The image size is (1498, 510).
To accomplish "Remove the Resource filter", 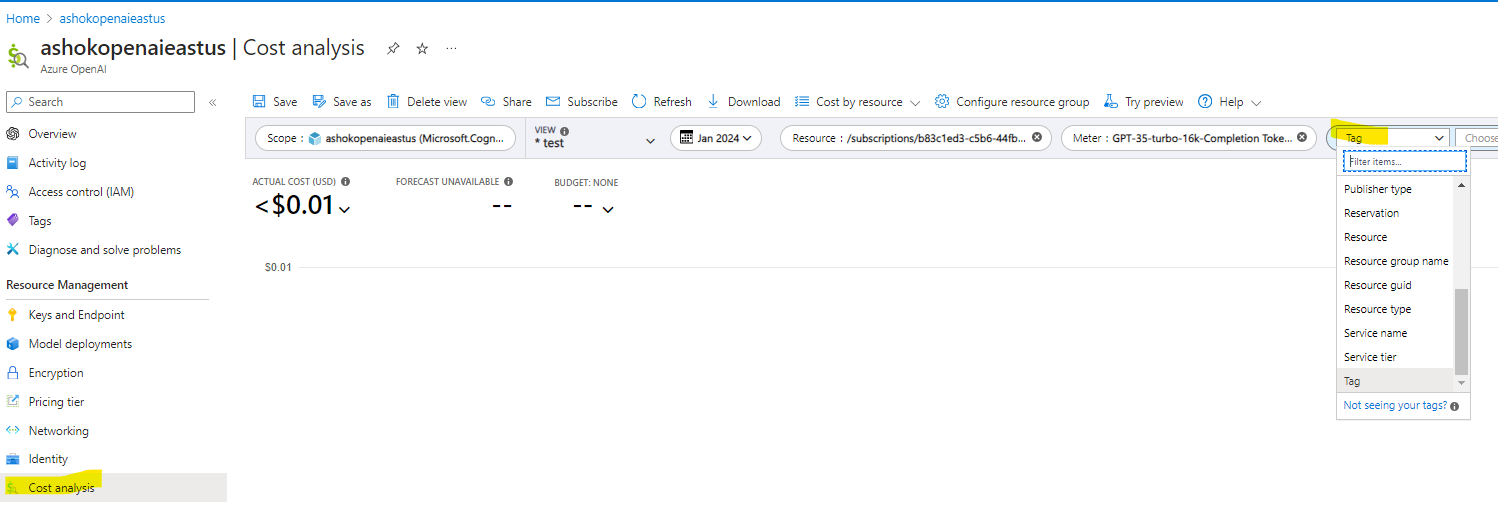I will tap(1037, 137).
